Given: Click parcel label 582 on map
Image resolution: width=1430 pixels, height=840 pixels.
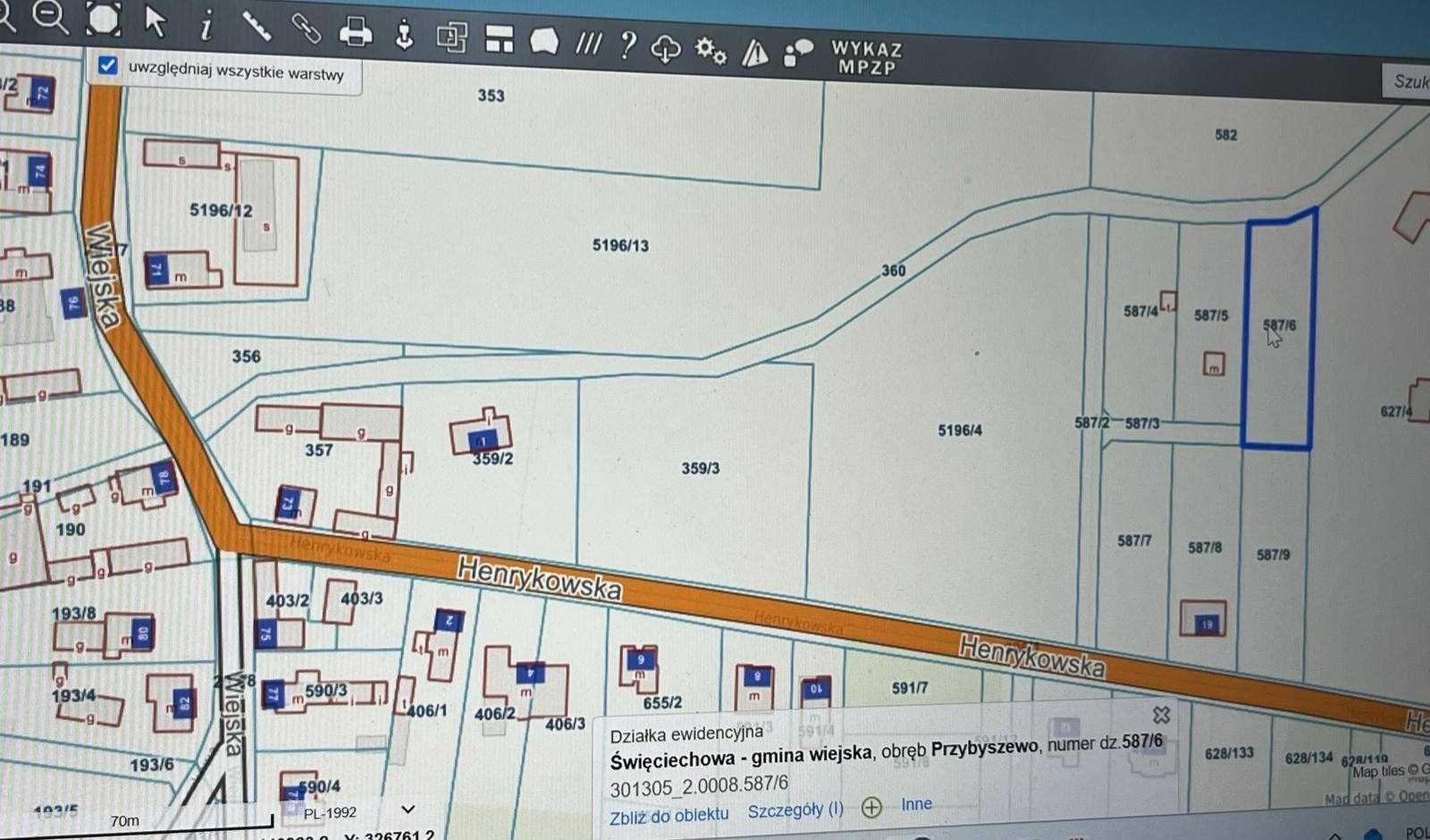Looking at the screenshot, I should tap(1225, 135).
